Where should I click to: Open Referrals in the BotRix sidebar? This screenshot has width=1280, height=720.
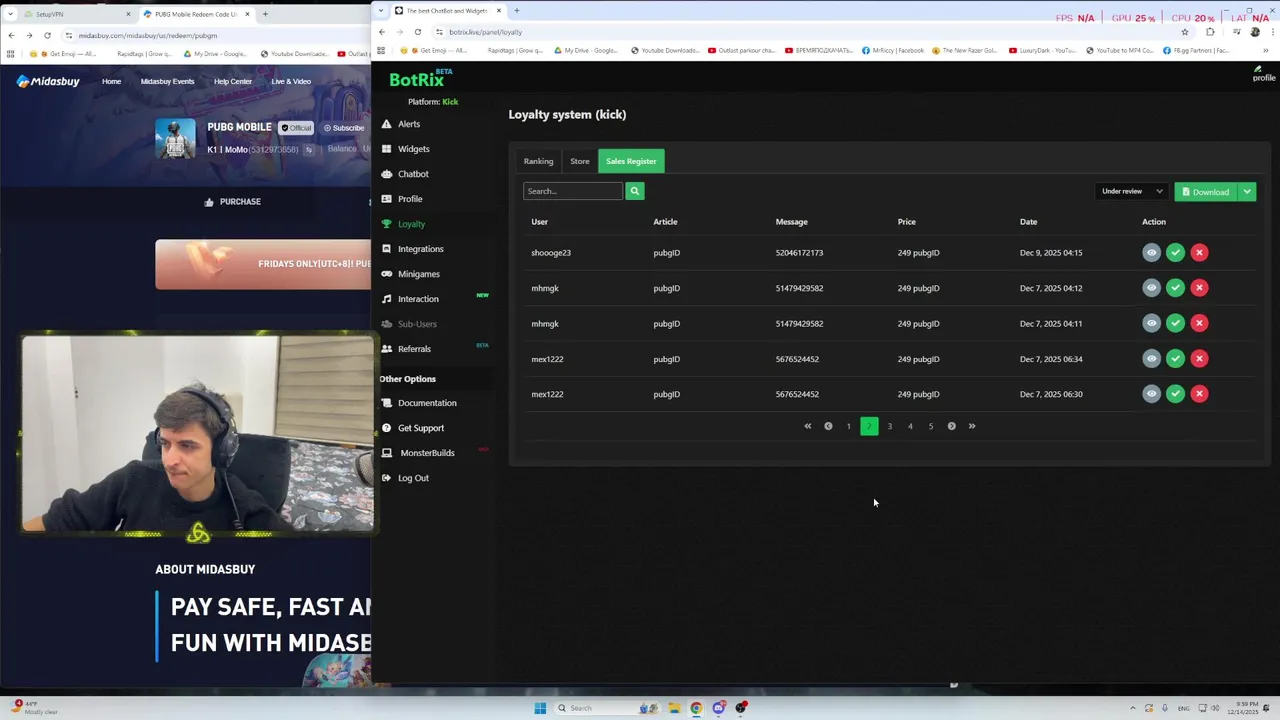pos(414,349)
